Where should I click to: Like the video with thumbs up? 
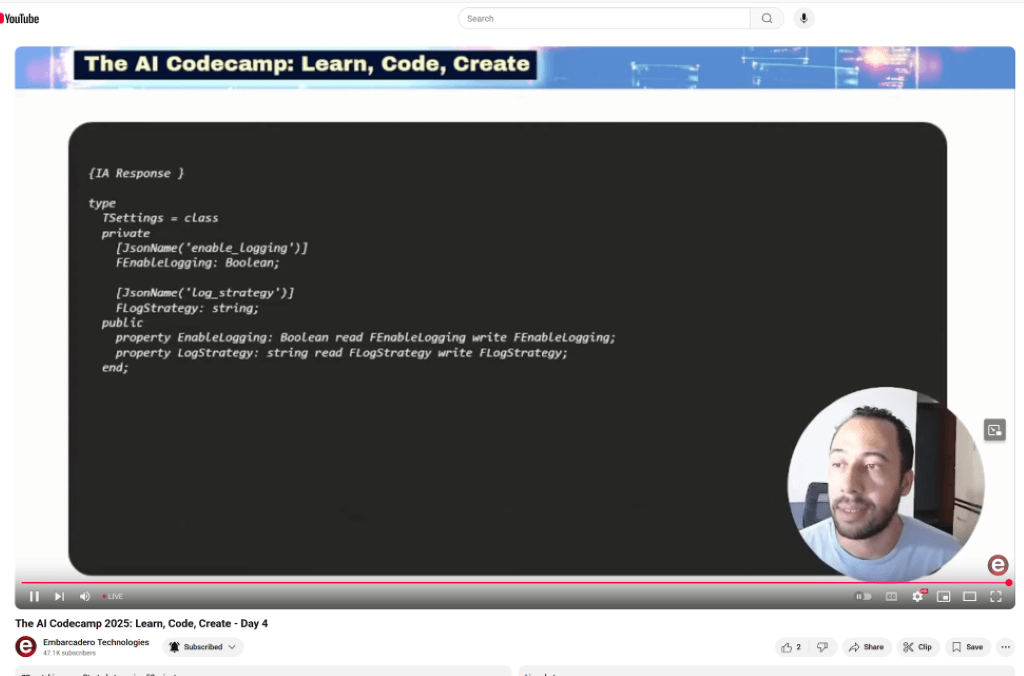(x=791, y=647)
